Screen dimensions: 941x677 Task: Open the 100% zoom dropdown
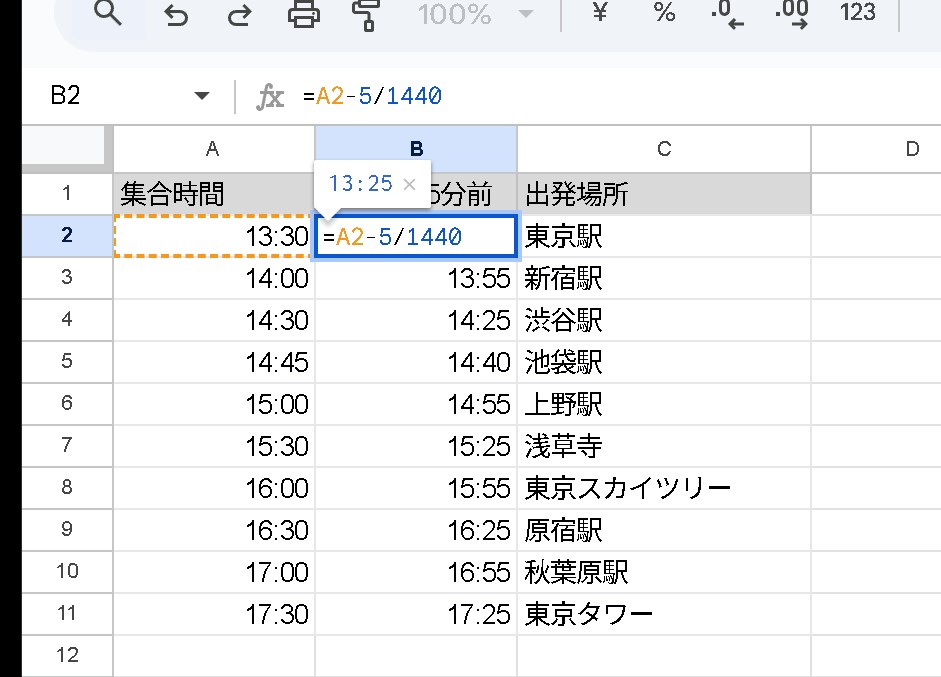pyautogui.click(x=474, y=14)
